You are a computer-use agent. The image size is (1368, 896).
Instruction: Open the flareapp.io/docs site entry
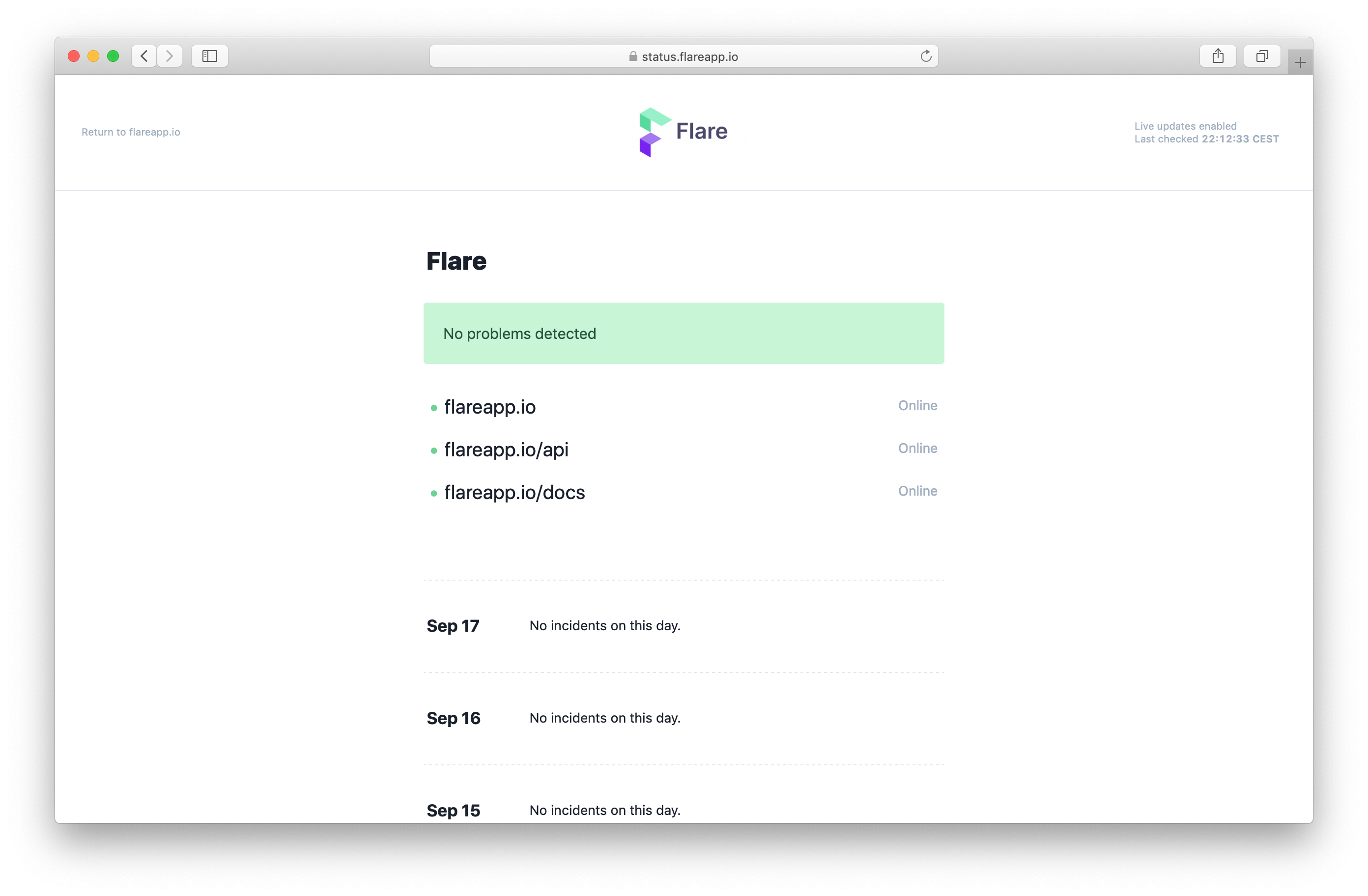tap(514, 493)
